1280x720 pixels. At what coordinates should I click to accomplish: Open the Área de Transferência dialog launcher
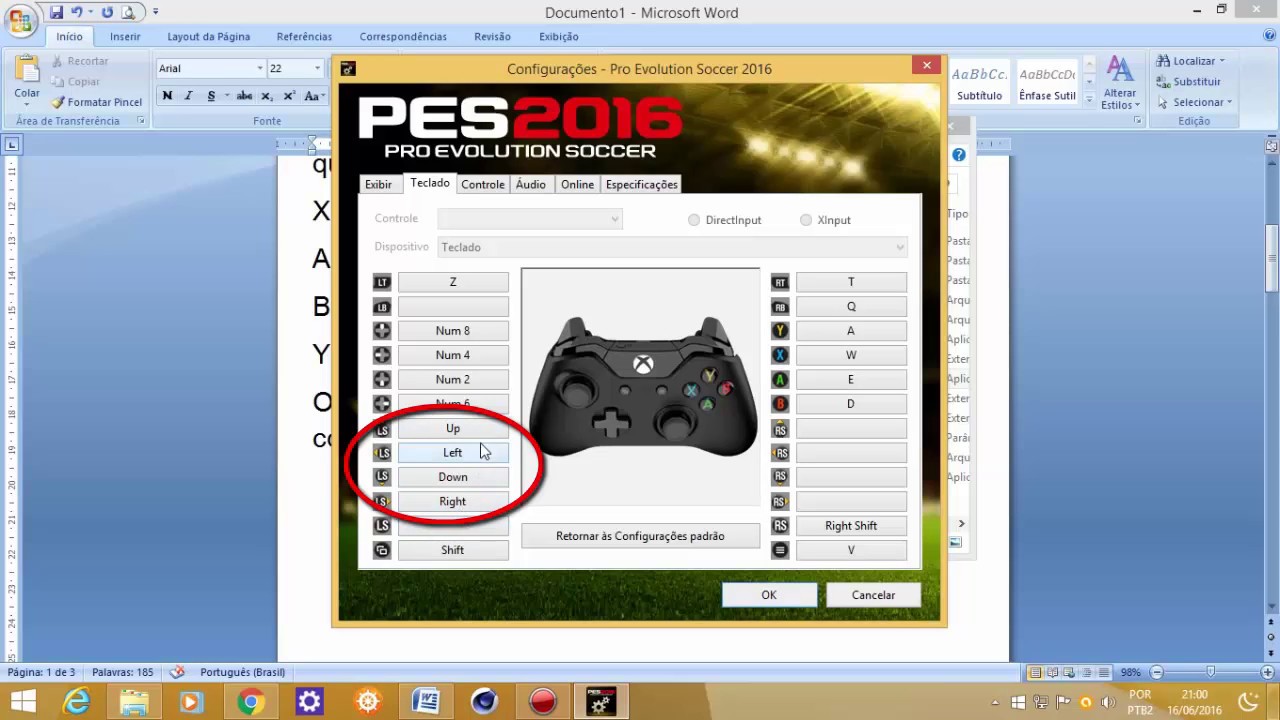pos(140,121)
